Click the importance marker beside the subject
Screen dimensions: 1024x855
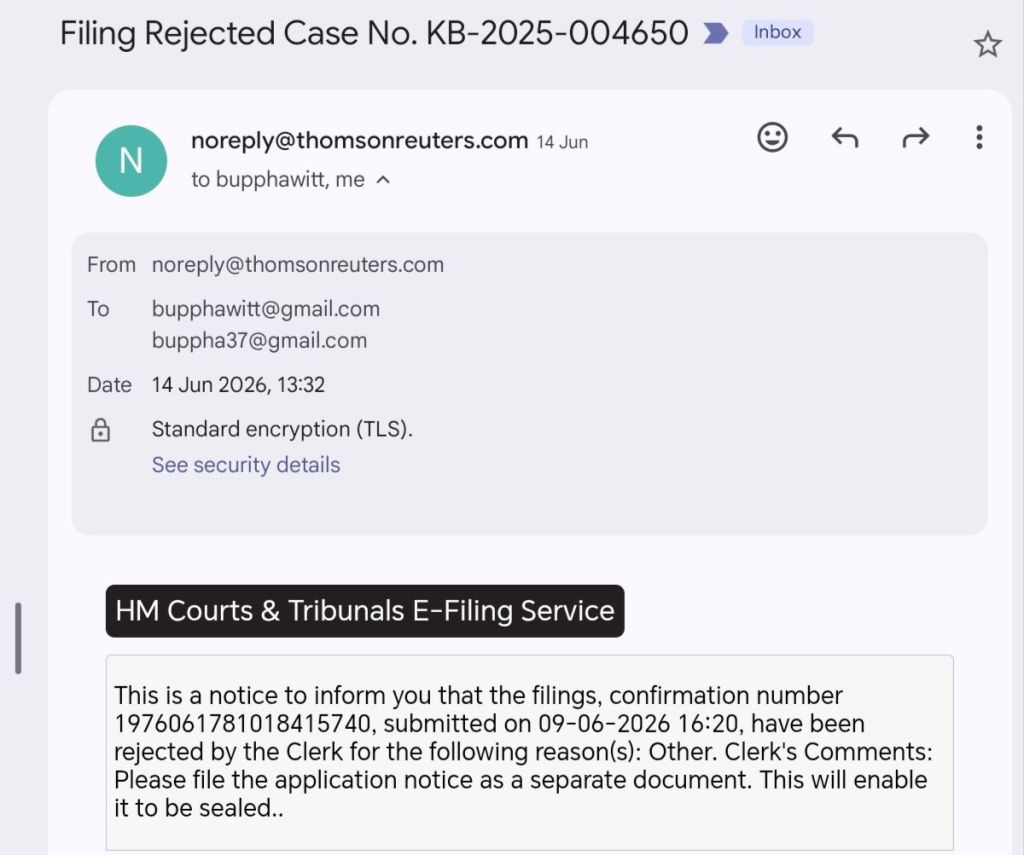(x=715, y=33)
